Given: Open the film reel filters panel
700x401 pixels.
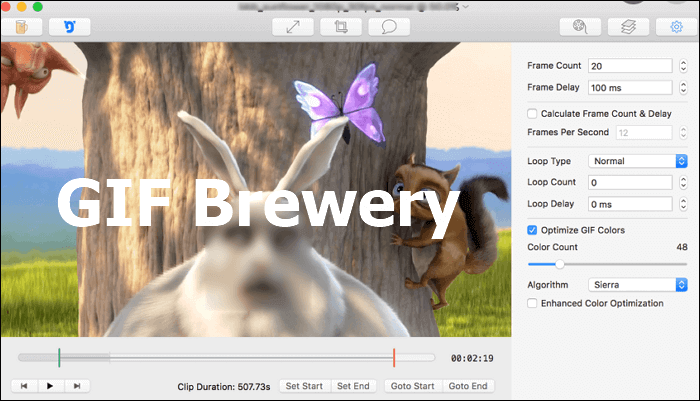Looking at the screenshot, I should click(x=580, y=27).
